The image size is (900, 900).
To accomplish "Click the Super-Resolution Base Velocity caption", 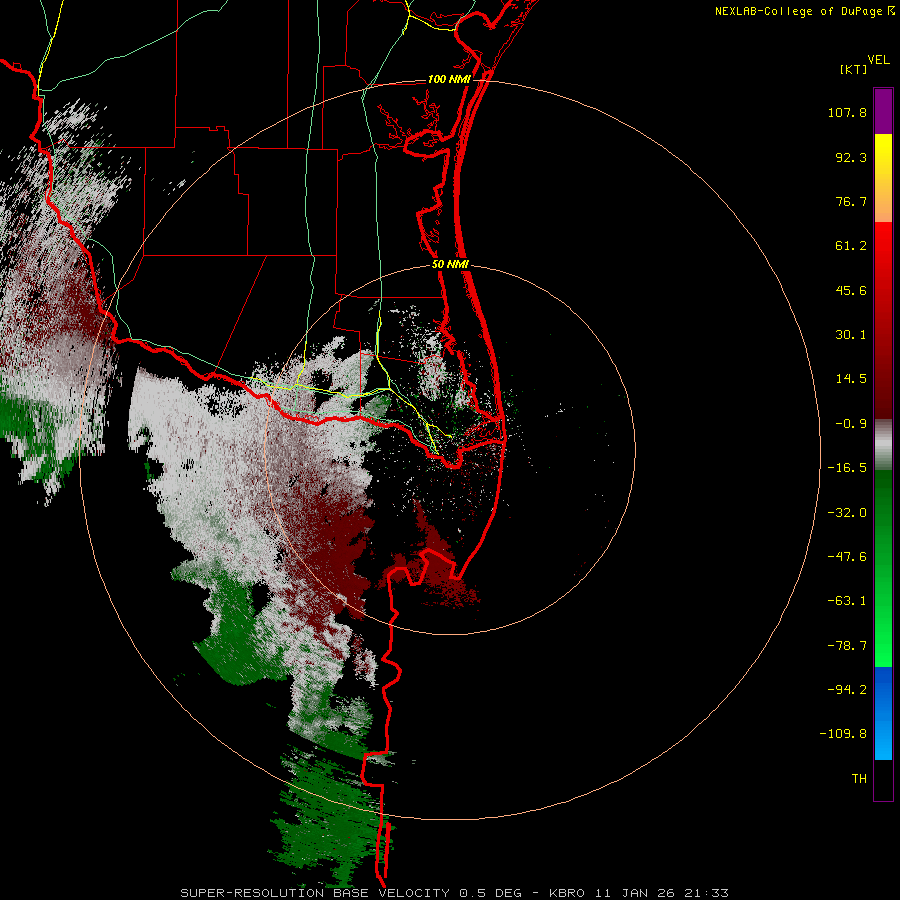I will pyautogui.click(x=455, y=893).
